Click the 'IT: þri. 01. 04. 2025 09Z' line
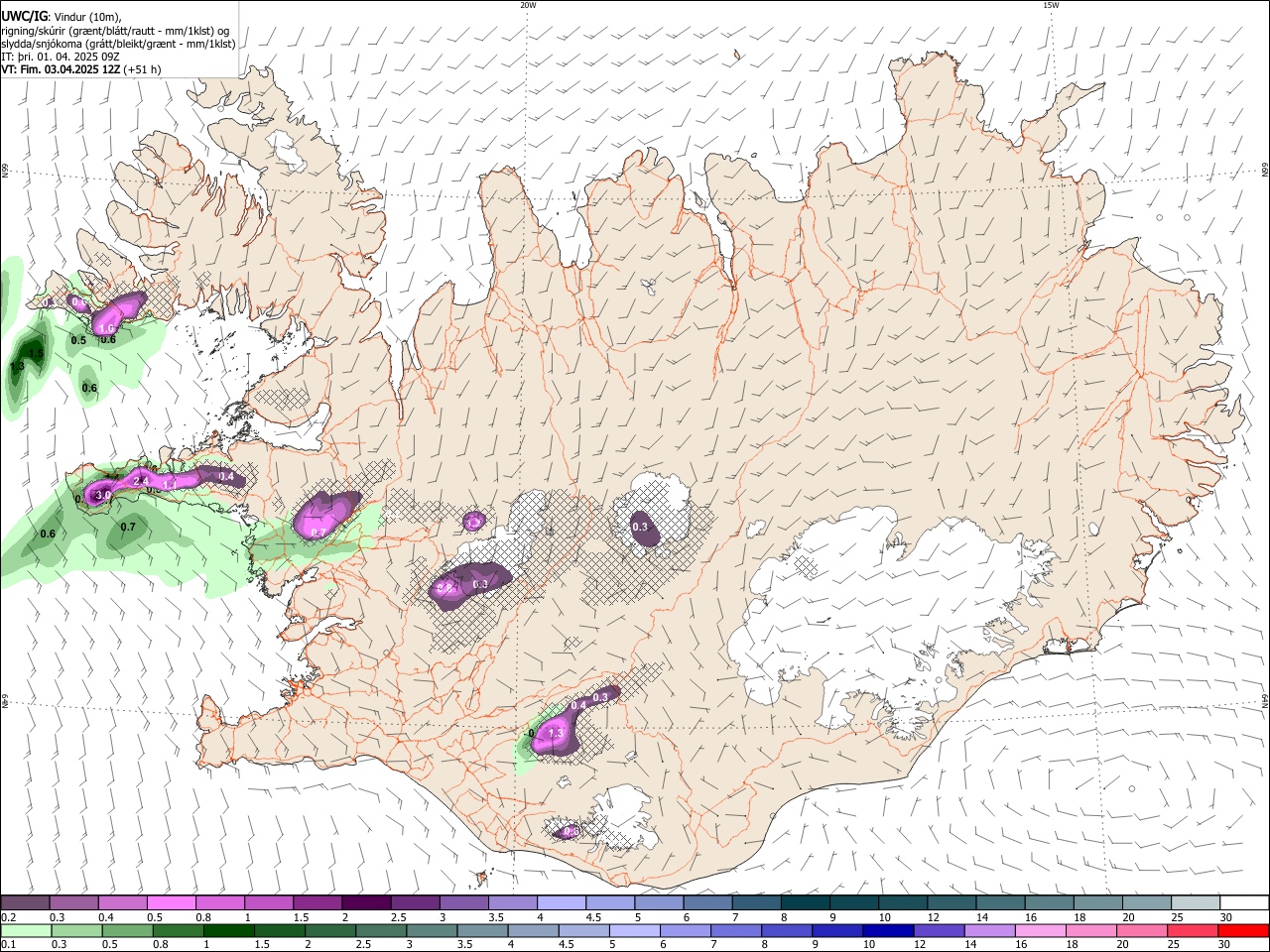This screenshot has height=952, width=1270. tap(61, 57)
